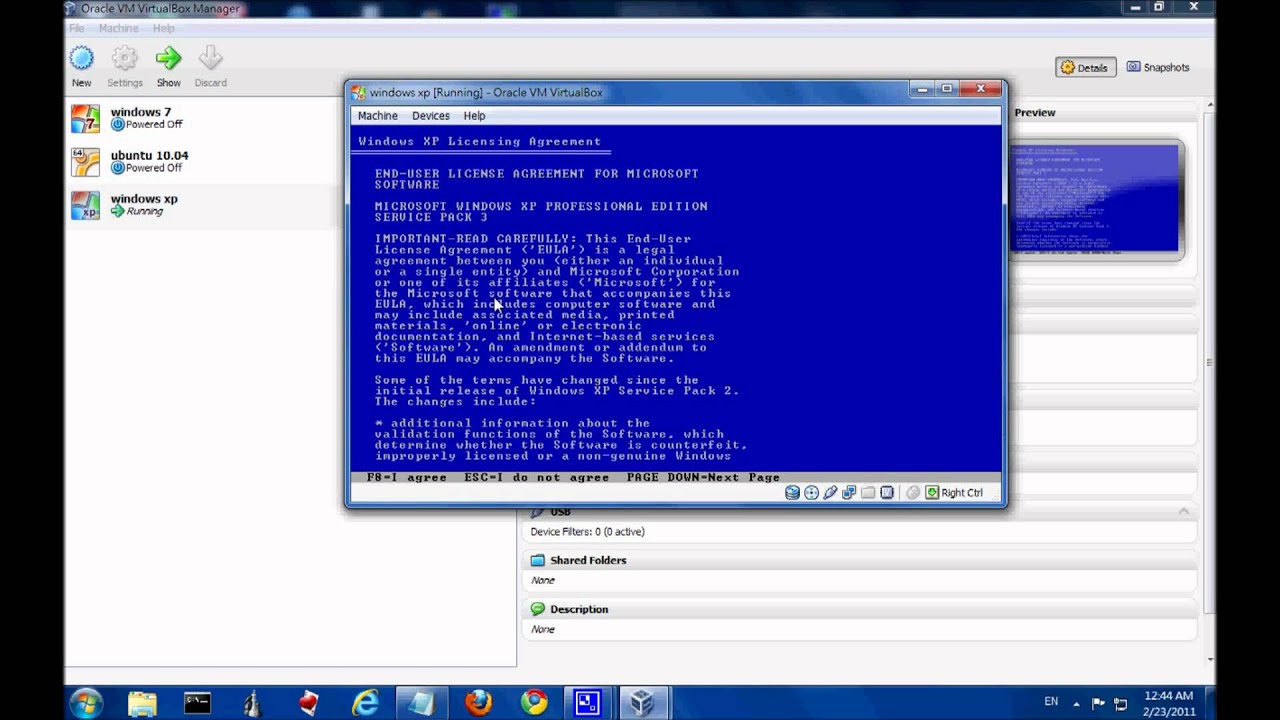Click the Show green arrow toolbar icon
The image size is (1280, 720).
coord(168,58)
